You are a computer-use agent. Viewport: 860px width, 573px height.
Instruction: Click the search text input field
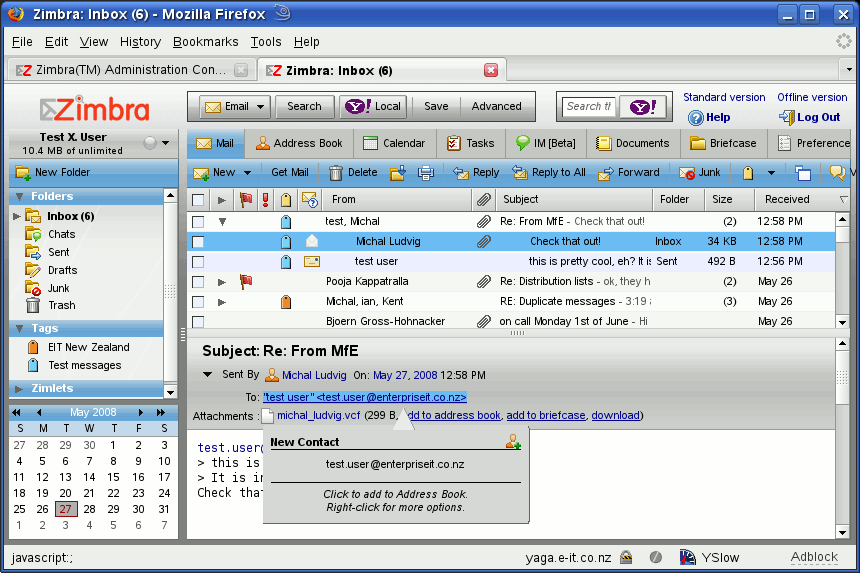tap(589, 106)
